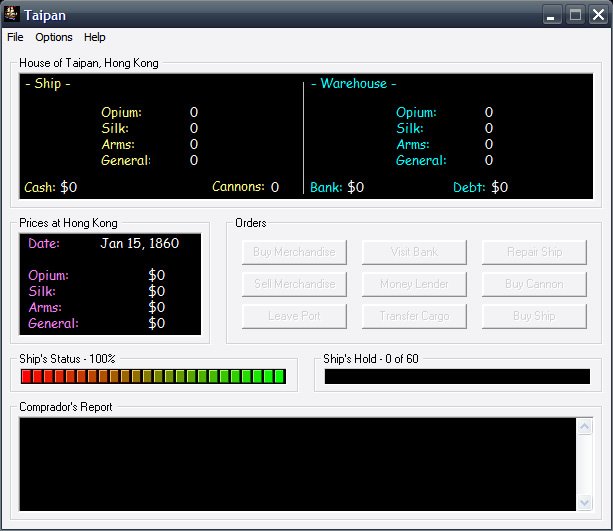Click the Buy Cannon button
Image resolution: width=613 pixels, height=531 pixels.
click(534, 284)
